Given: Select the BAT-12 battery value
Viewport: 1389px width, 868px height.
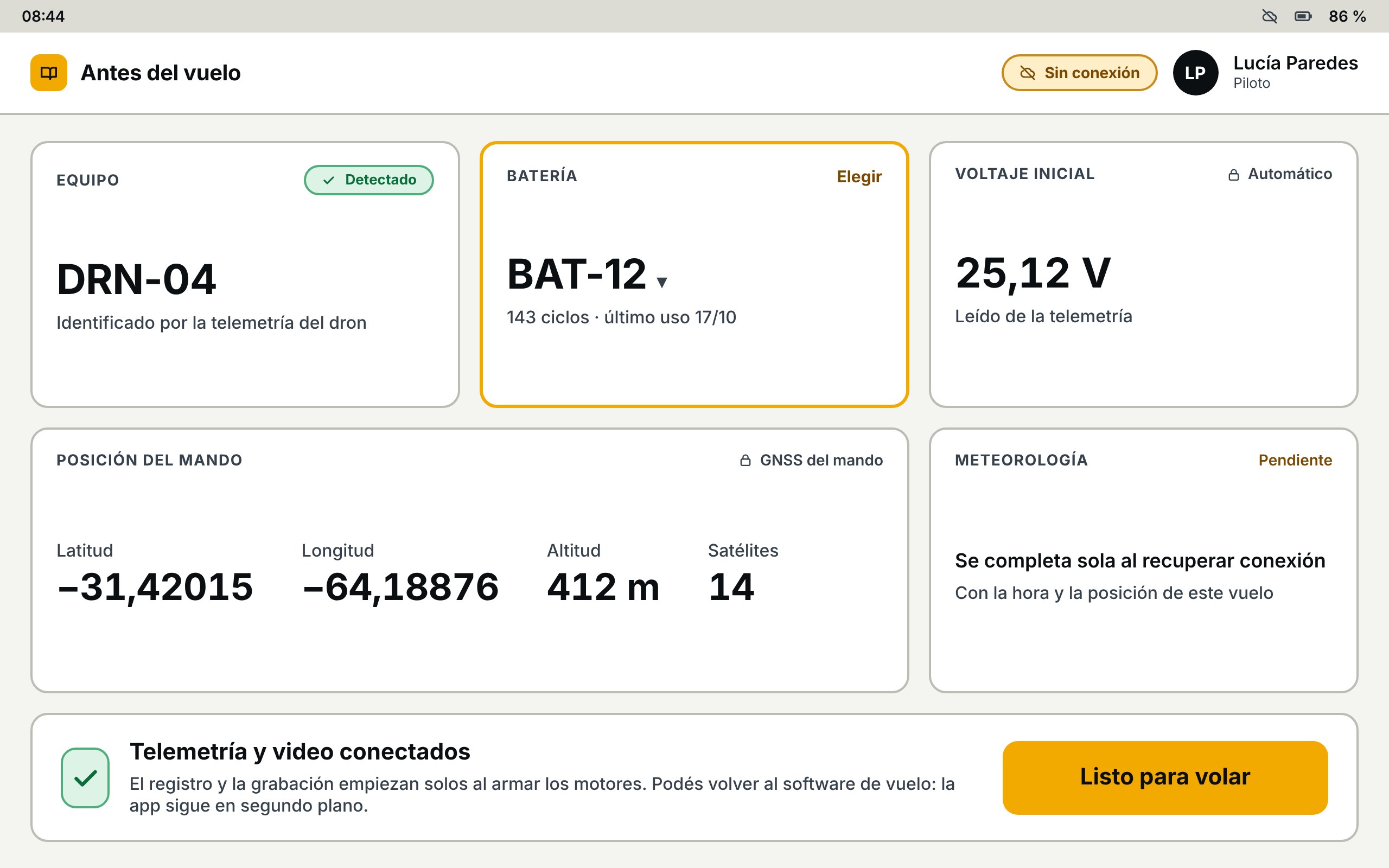Looking at the screenshot, I should coord(576,274).
